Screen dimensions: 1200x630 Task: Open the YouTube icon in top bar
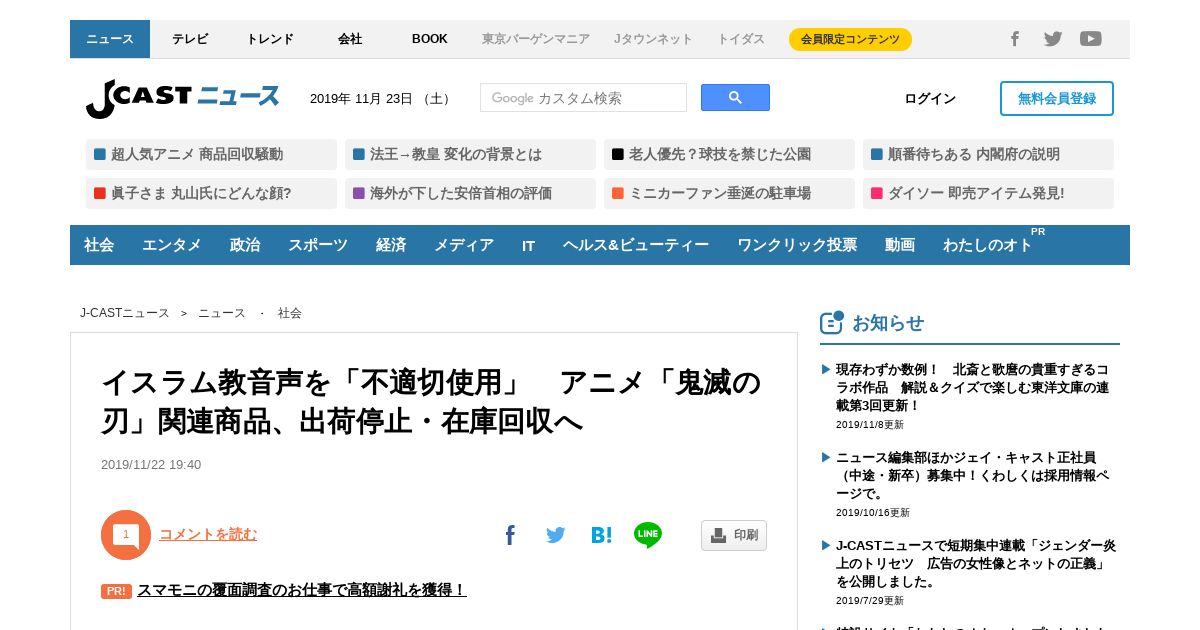tap(1091, 39)
